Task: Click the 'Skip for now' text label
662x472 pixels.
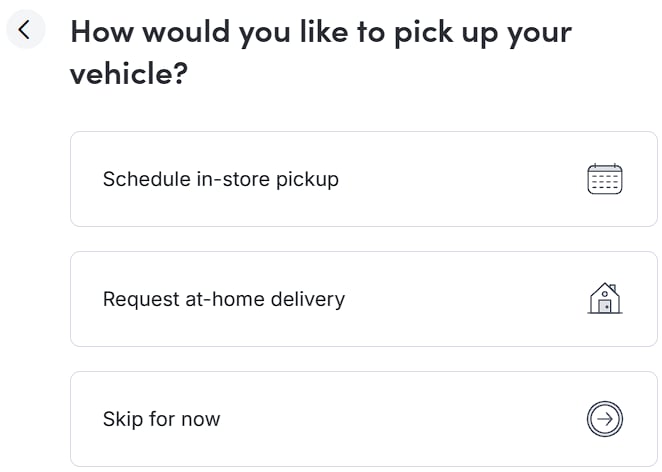Action: [x=161, y=419]
